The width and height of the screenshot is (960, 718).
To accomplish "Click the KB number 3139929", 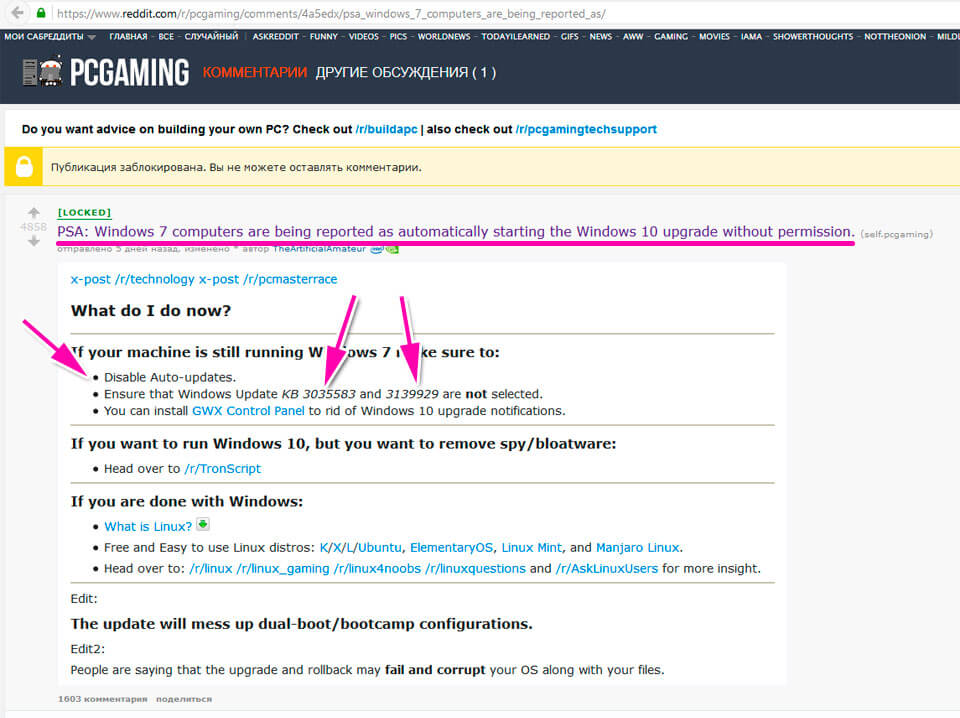I will [x=412, y=394].
